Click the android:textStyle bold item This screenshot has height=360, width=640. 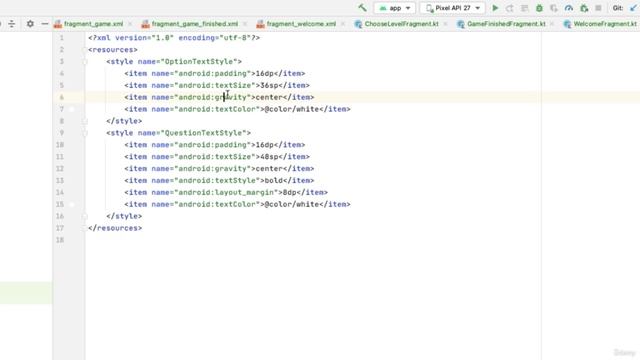219,180
